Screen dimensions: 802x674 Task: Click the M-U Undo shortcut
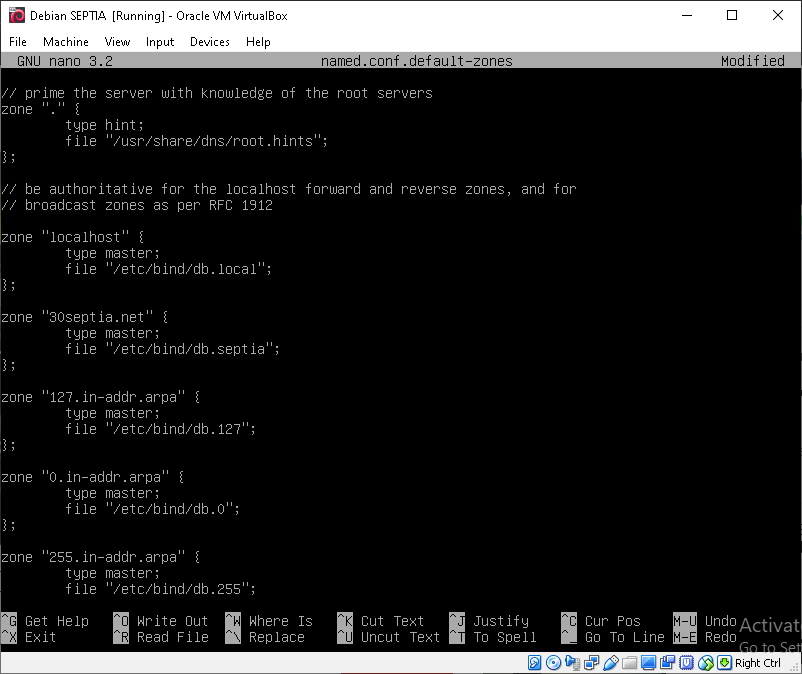coord(705,621)
